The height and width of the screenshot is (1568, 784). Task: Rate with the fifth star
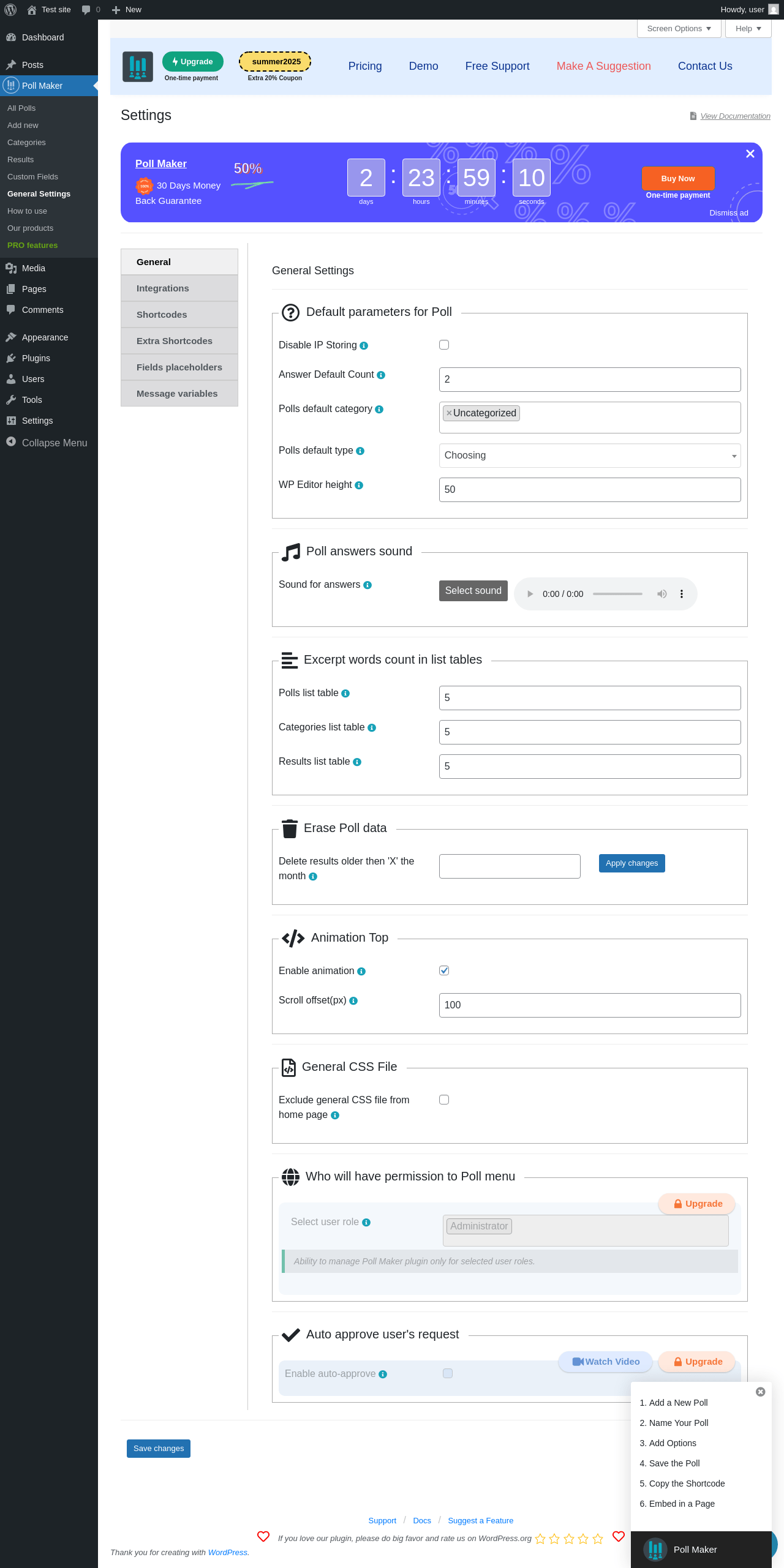pos(598,1539)
